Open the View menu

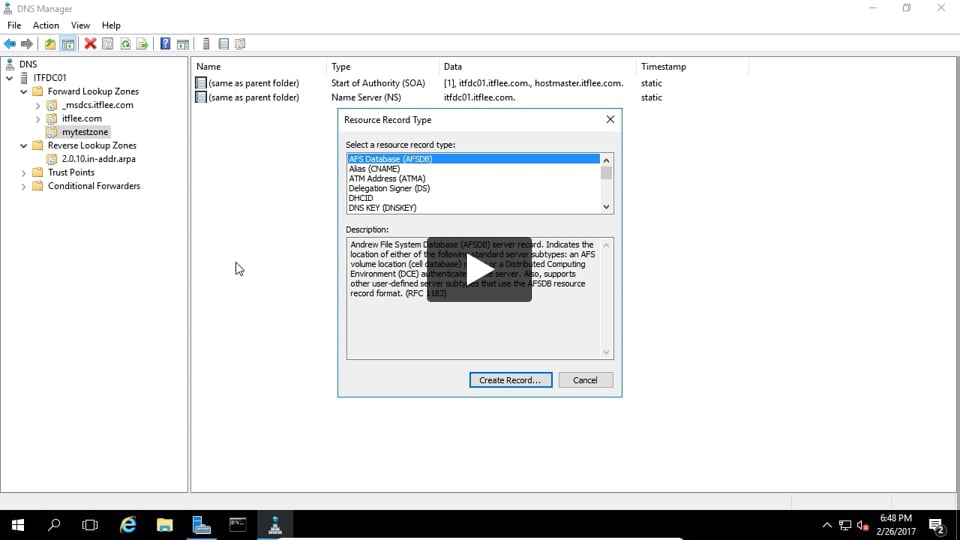point(80,25)
